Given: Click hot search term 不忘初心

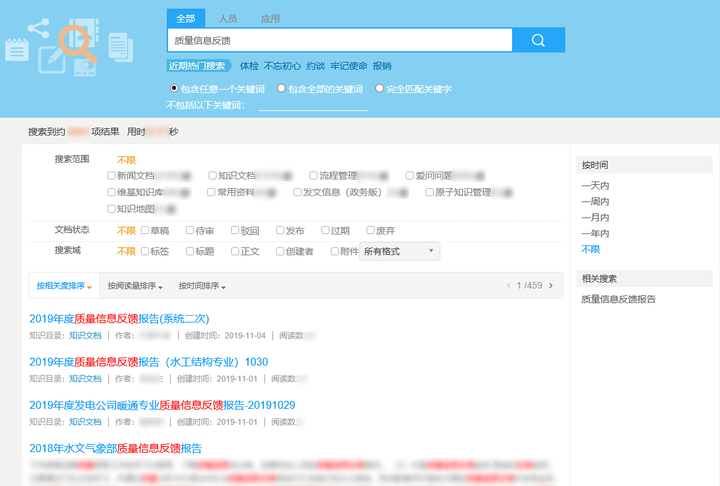Looking at the screenshot, I should [x=282, y=66].
